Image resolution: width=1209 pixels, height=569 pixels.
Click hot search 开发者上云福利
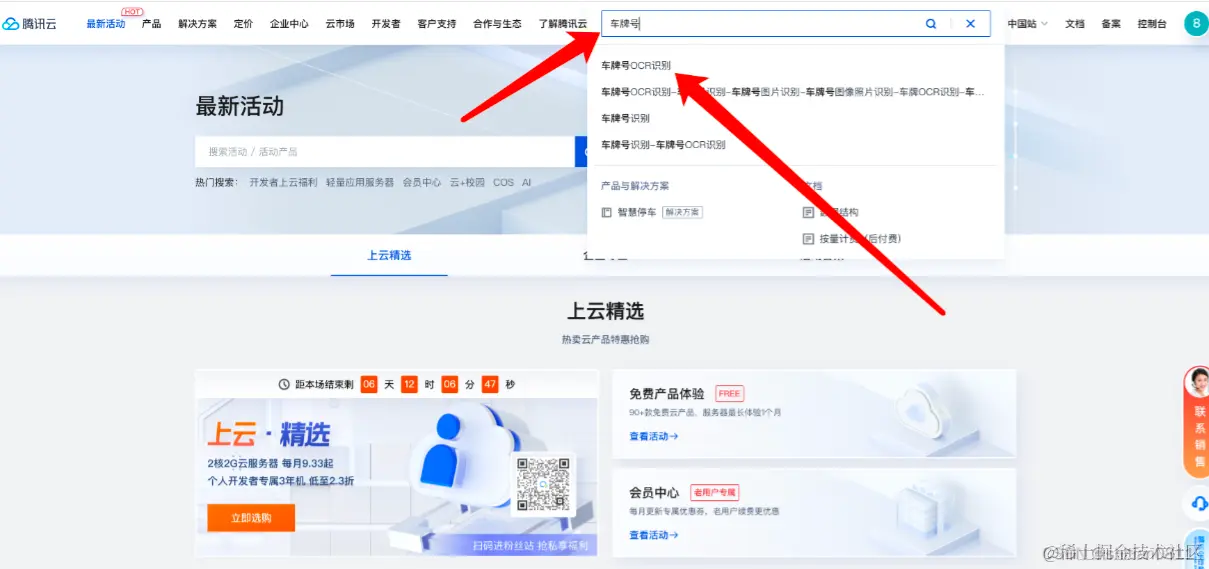point(283,183)
